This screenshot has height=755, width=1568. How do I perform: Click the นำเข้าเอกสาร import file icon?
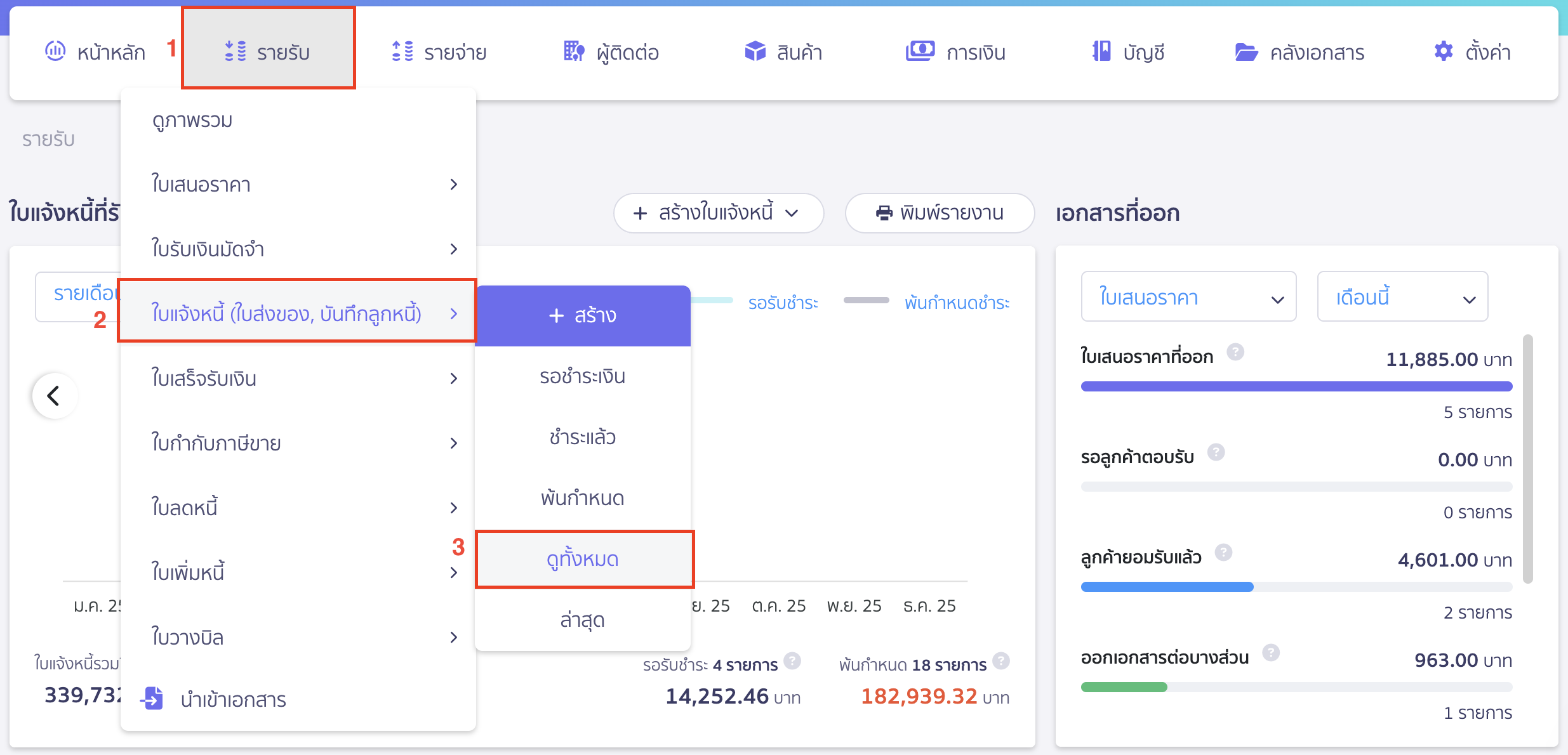pos(152,698)
